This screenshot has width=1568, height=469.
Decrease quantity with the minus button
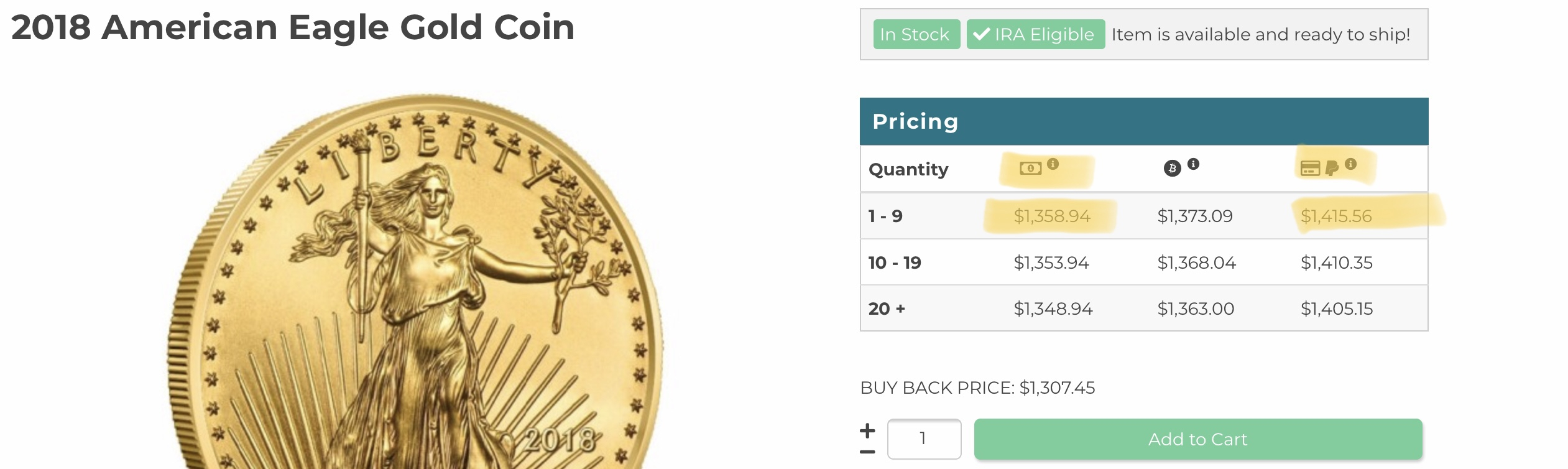click(x=867, y=452)
